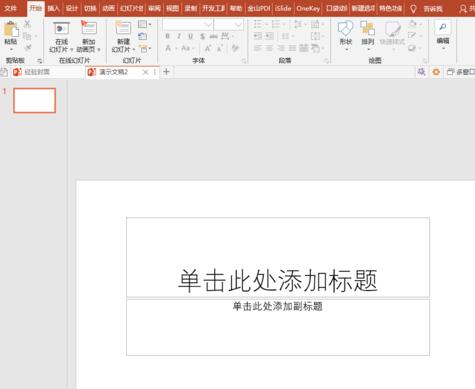Click the Line Spacing icon
Viewport: 475px width, 389px height.
tap(297, 24)
